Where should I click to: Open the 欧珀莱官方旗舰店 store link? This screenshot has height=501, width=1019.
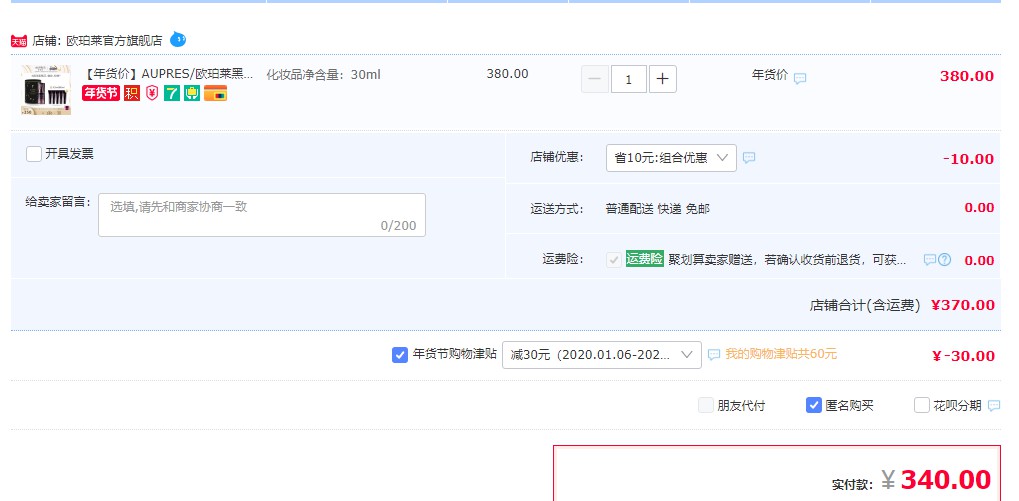[x=114, y=41]
